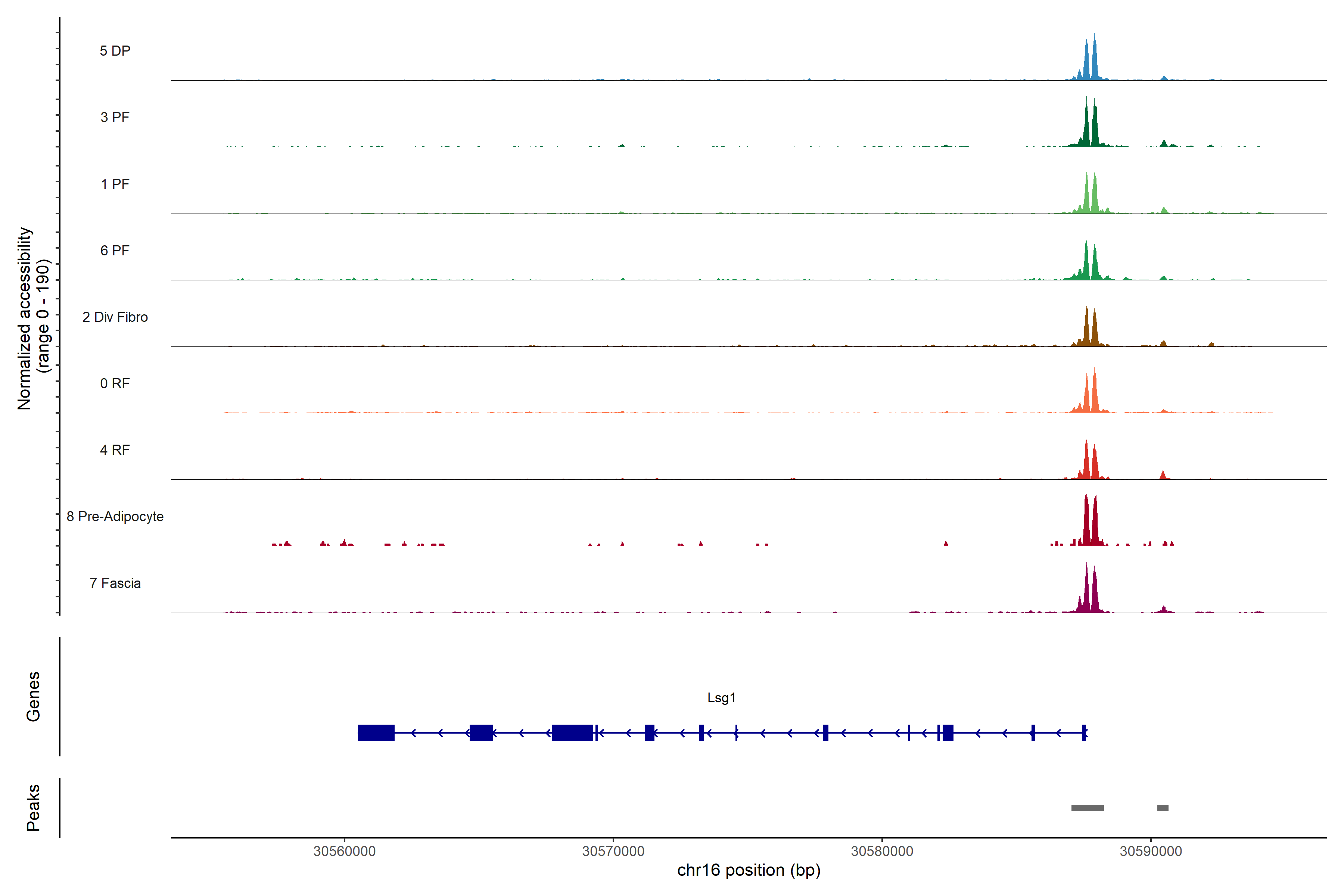Viewport: 1344px width, 896px height.
Task: Select the 7 Fascia track label
Action: [115, 583]
